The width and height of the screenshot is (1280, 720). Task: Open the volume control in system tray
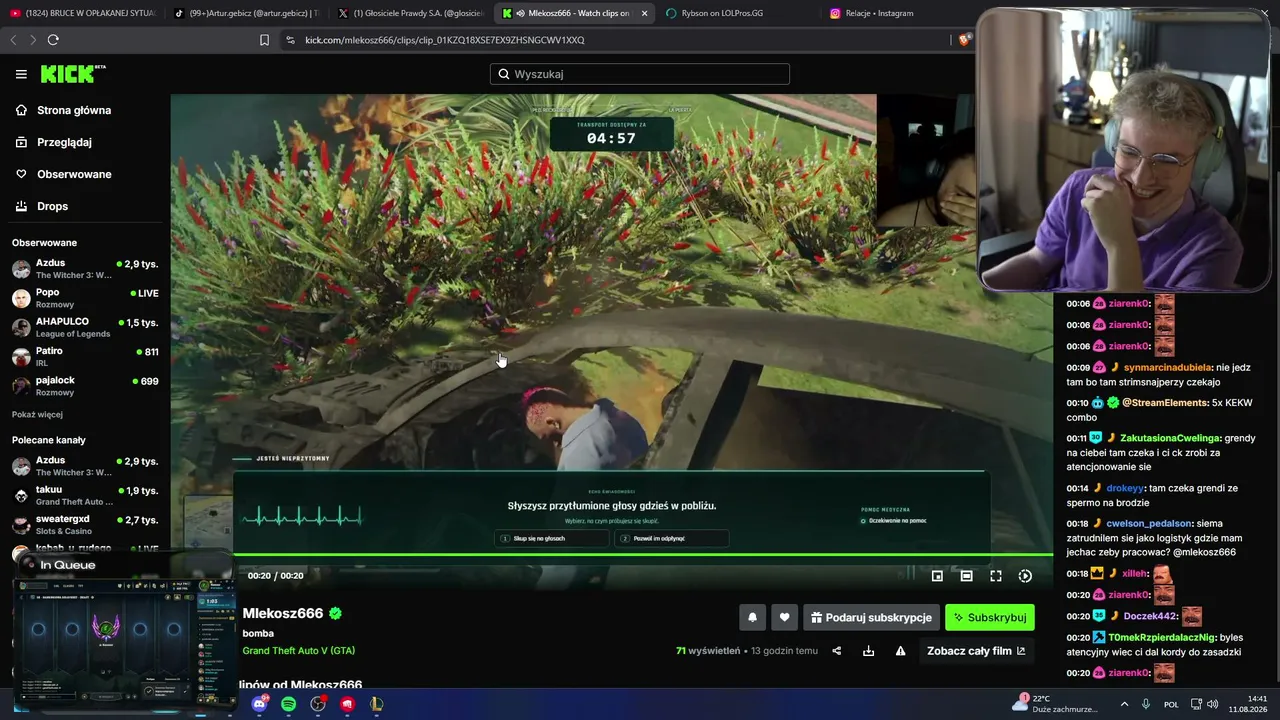click(1213, 704)
